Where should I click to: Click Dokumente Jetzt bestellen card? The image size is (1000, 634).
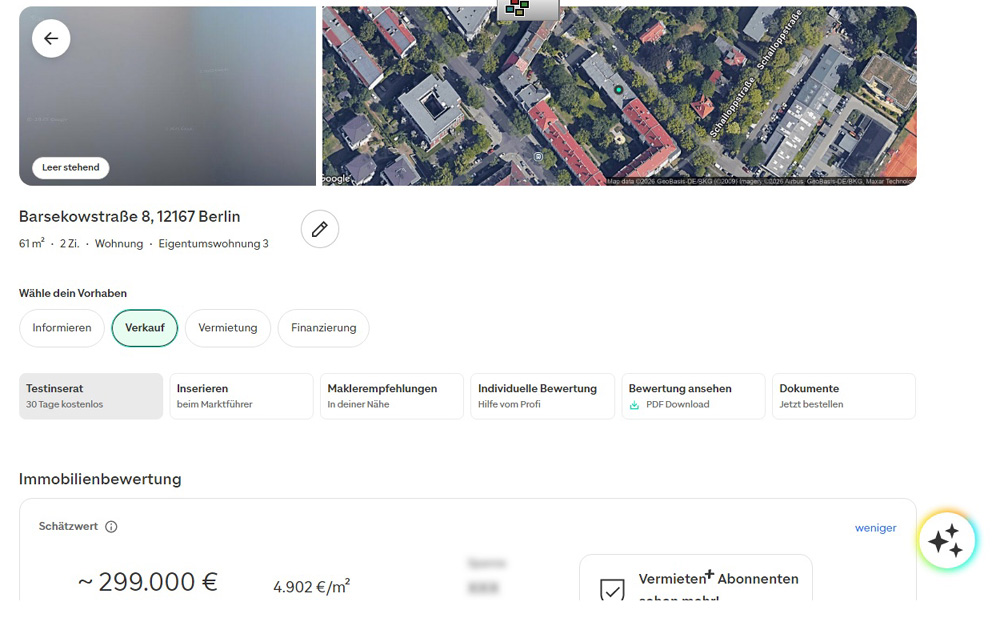point(843,396)
